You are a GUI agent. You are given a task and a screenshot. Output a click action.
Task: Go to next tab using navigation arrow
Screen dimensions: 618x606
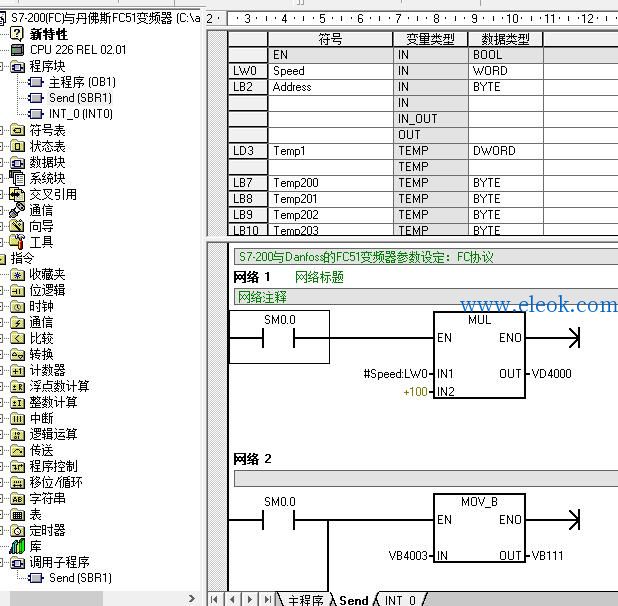(x=250, y=599)
